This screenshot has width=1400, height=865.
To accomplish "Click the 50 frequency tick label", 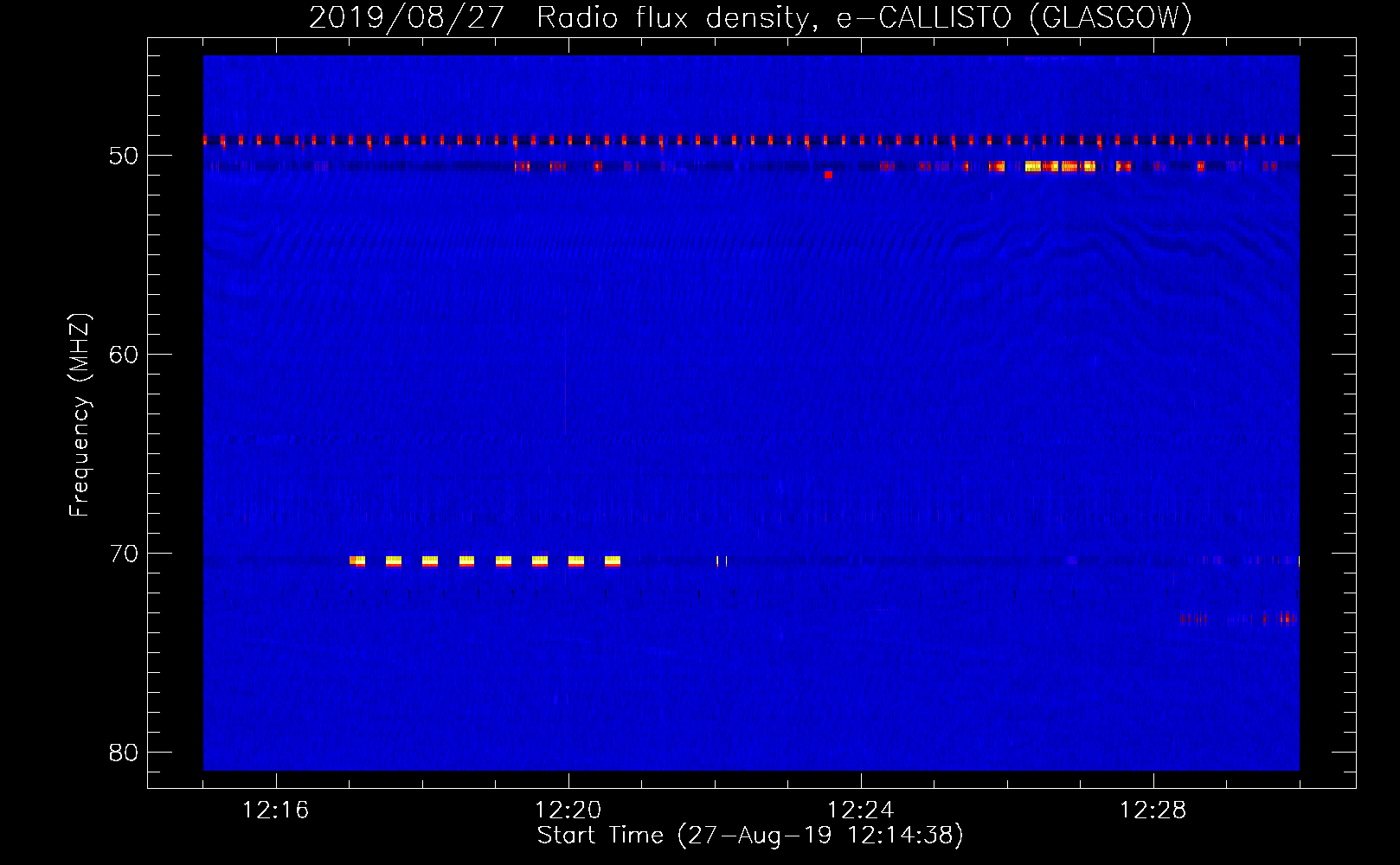I will pyautogui.click(x=124, y=156).
